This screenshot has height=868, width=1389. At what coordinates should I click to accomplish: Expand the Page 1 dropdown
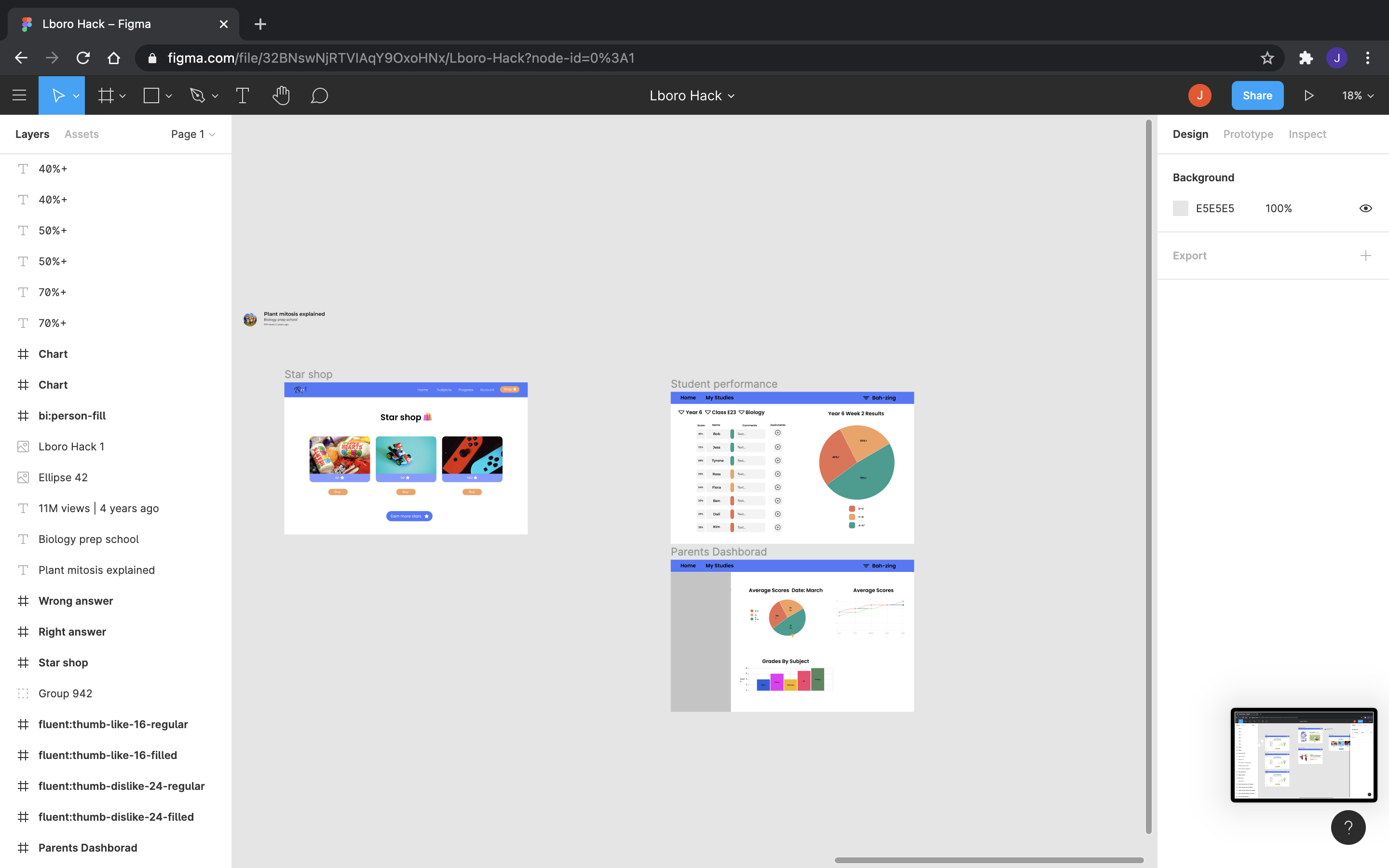pos(193,135)
